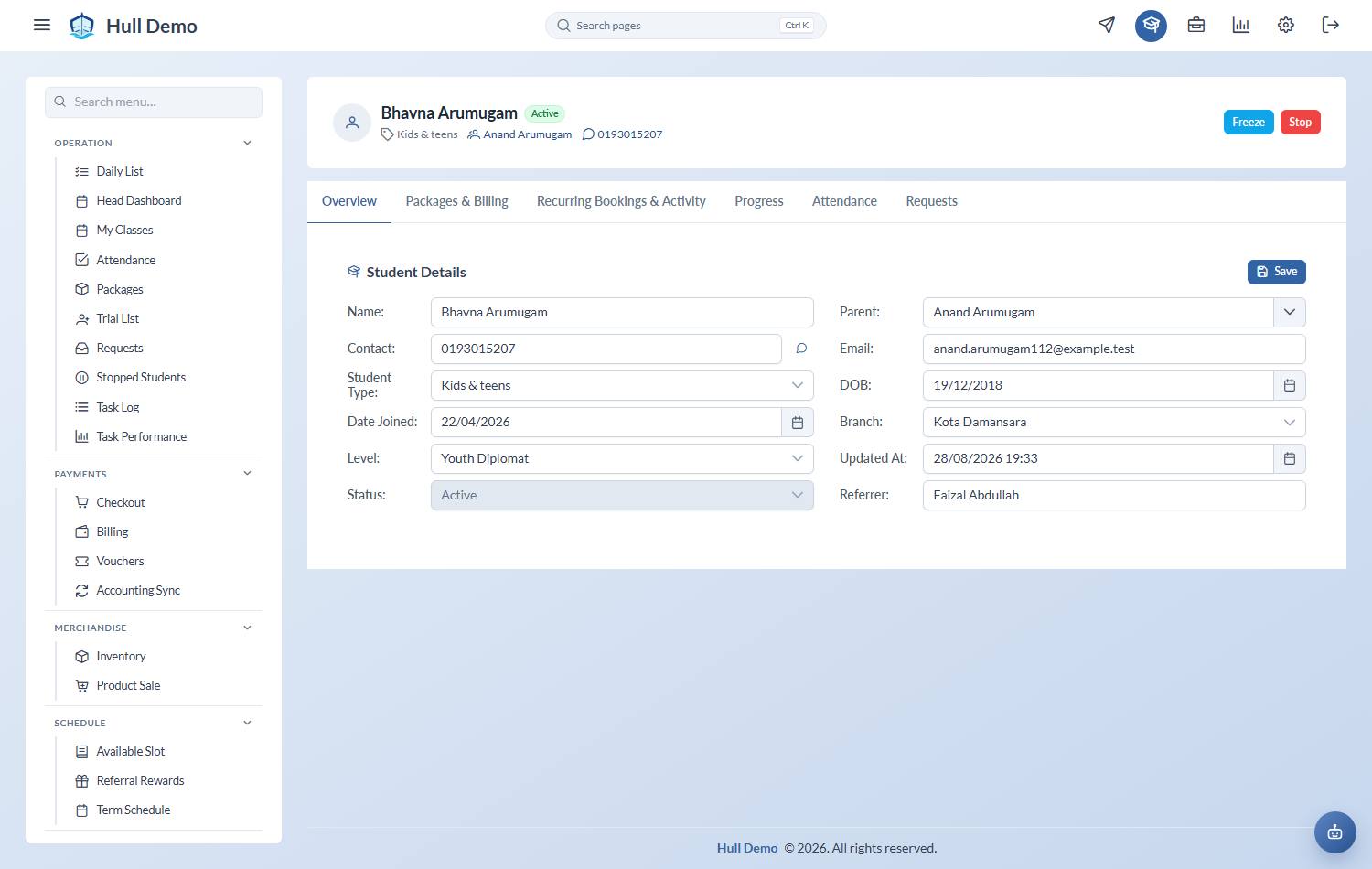
Task: Click the Freeze button
Action: 1249,122
